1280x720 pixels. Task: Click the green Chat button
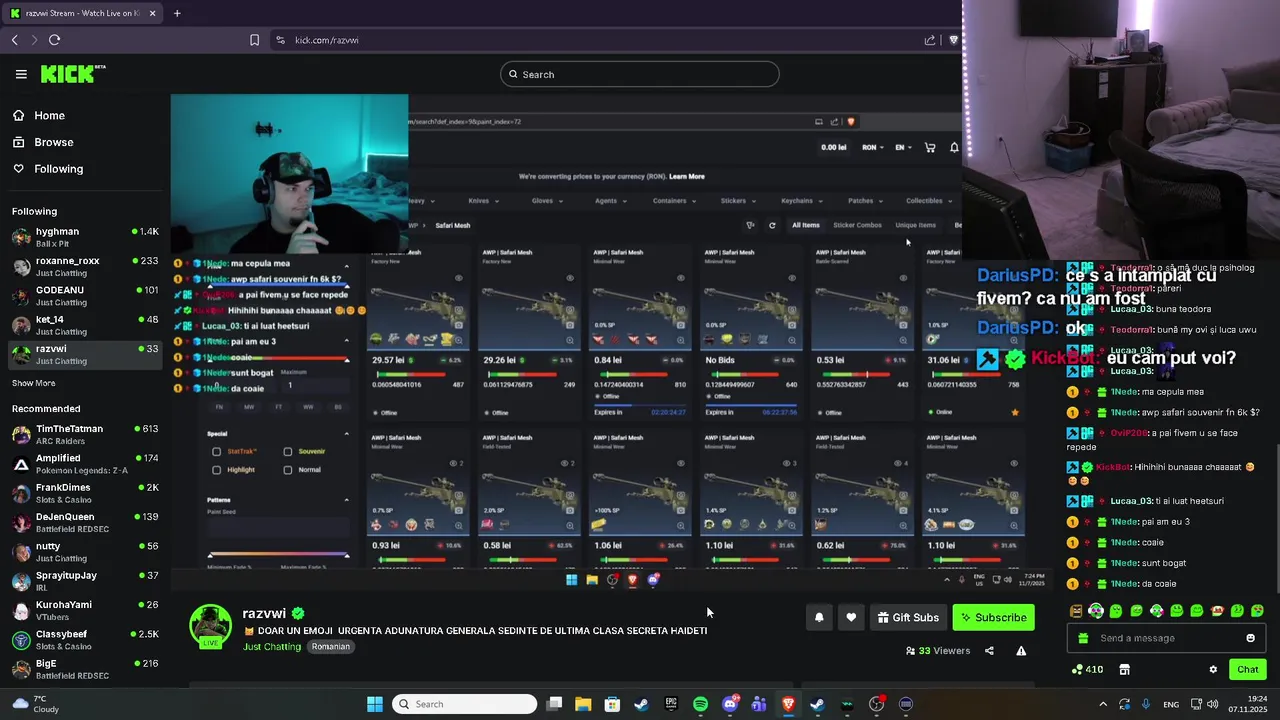(x=1247, y=670)
